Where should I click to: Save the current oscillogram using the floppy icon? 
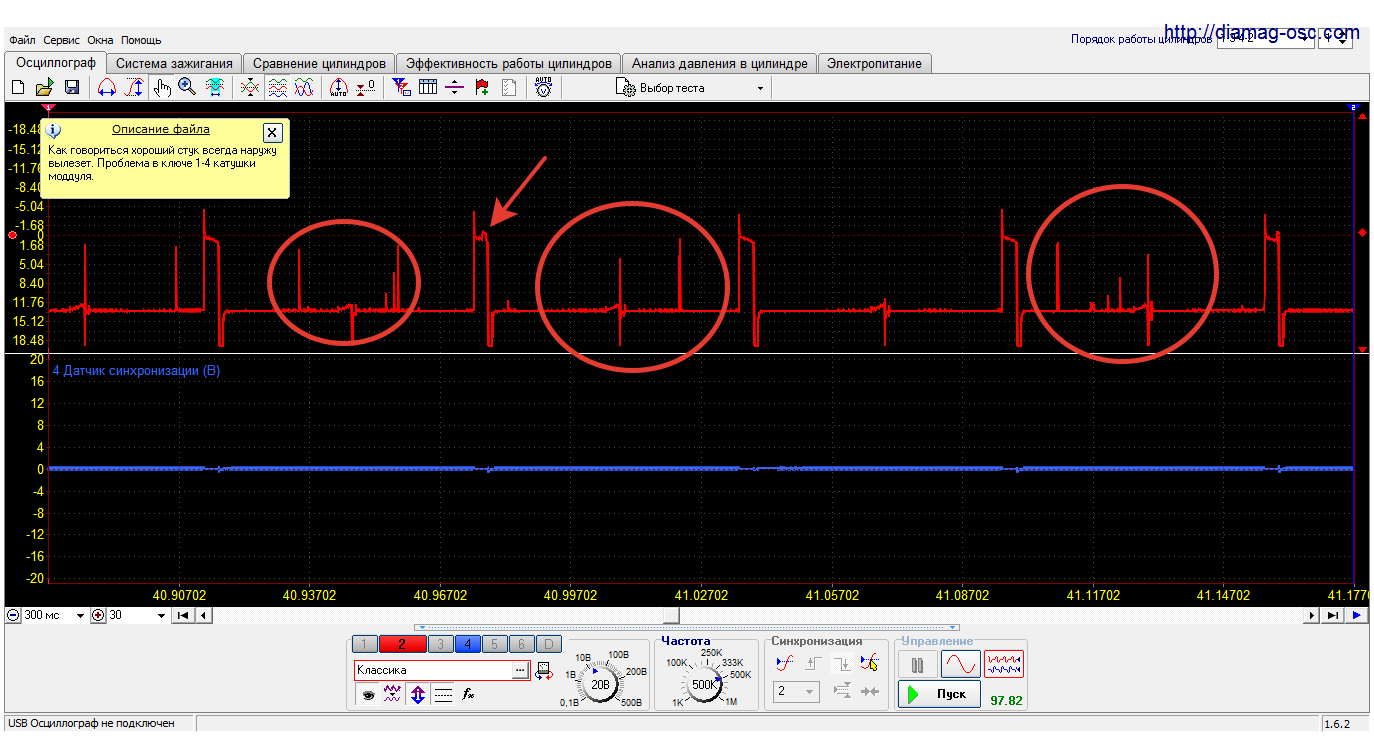pos(72,88)
